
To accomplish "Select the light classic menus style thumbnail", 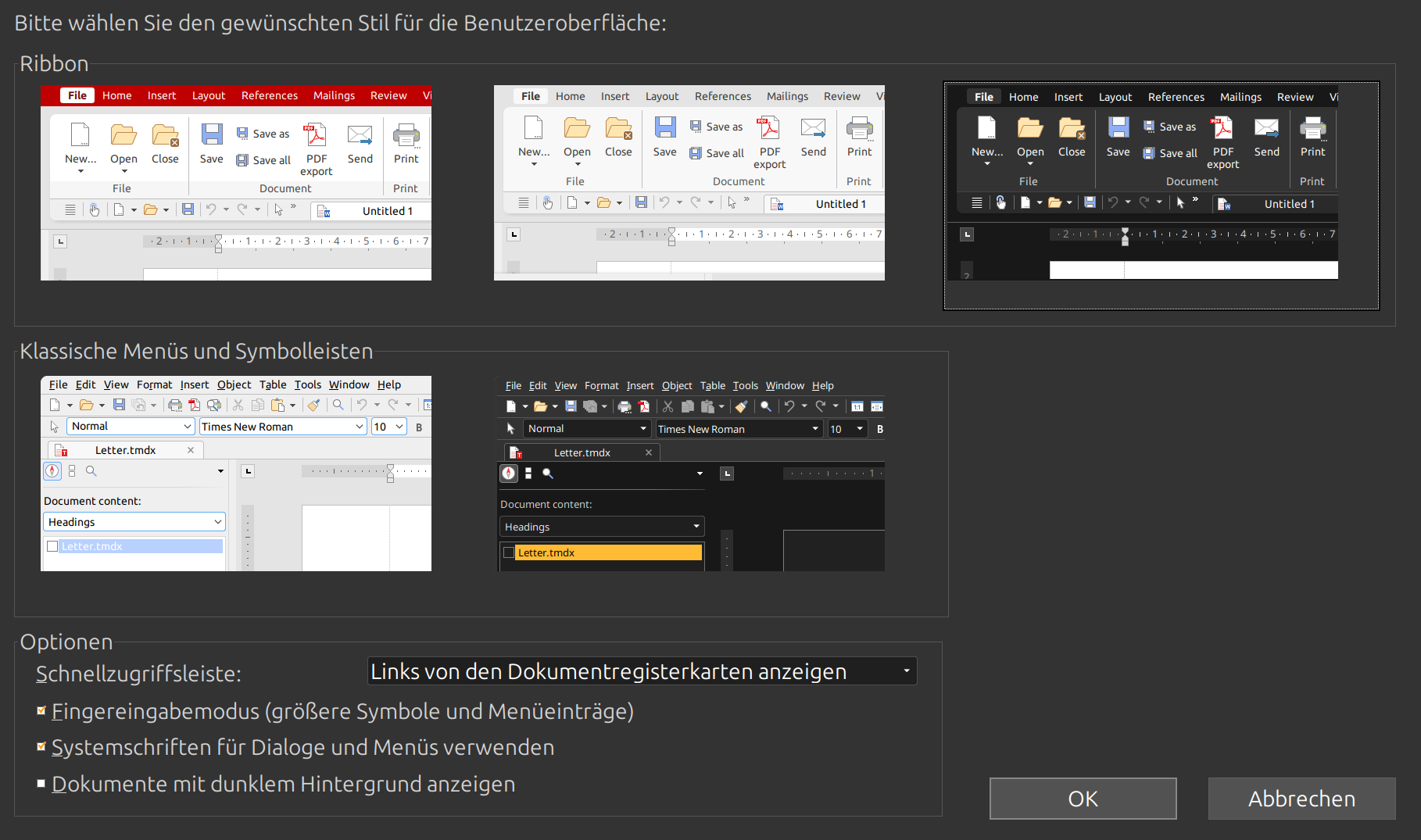I will click(236, 474).
